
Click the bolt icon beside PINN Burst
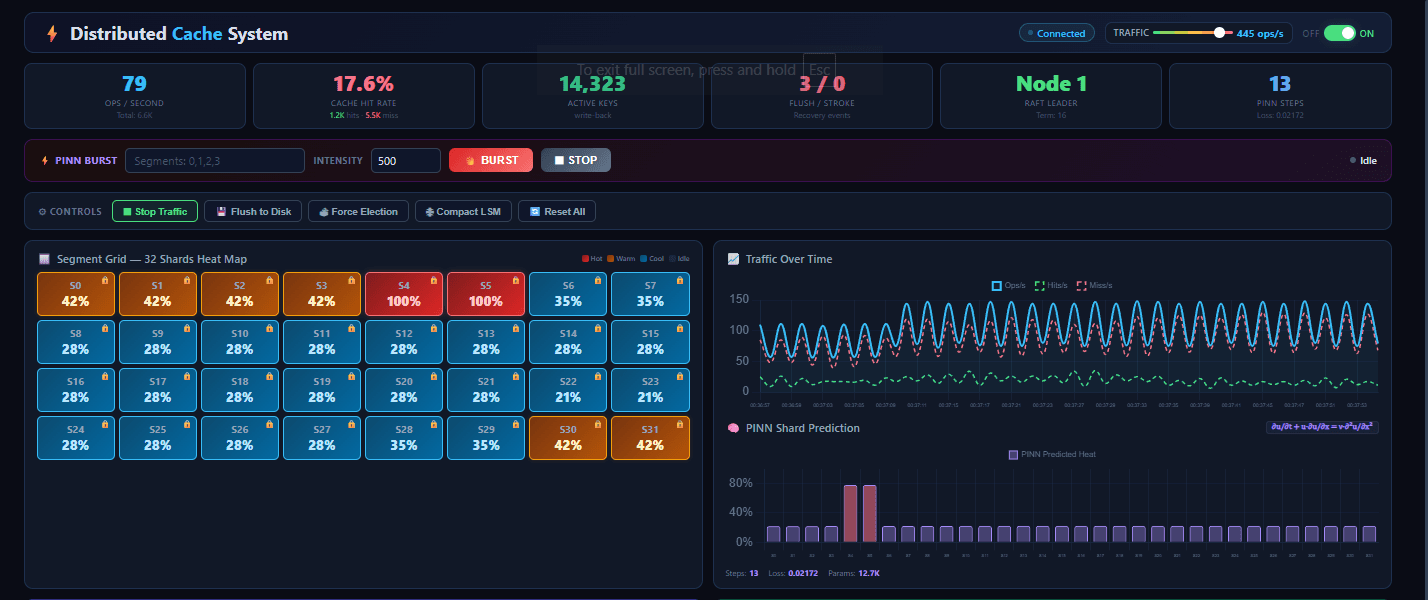click(44, 160)
